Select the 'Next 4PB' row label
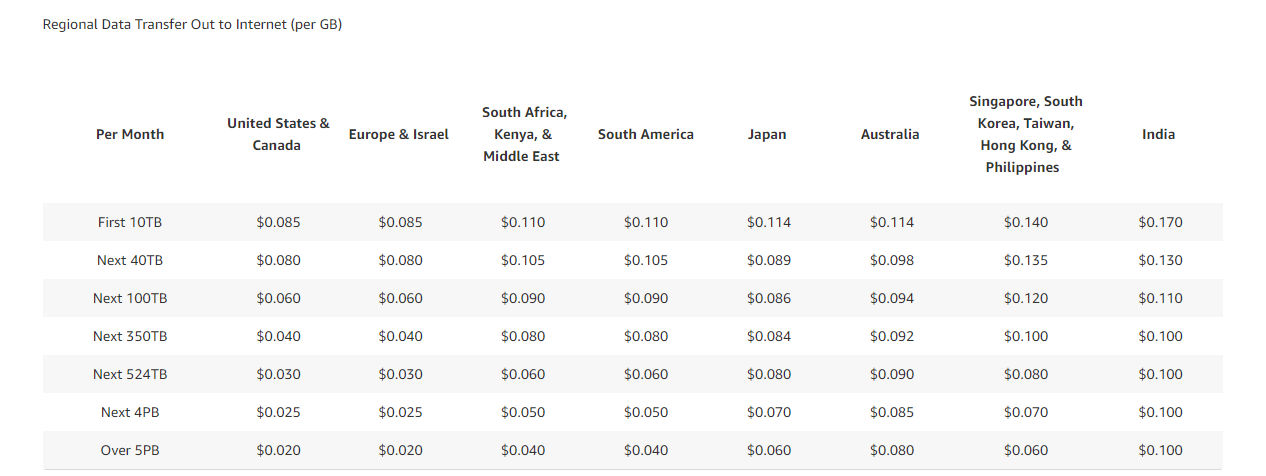Screen dimensions: 1266x476 (130, 412)
